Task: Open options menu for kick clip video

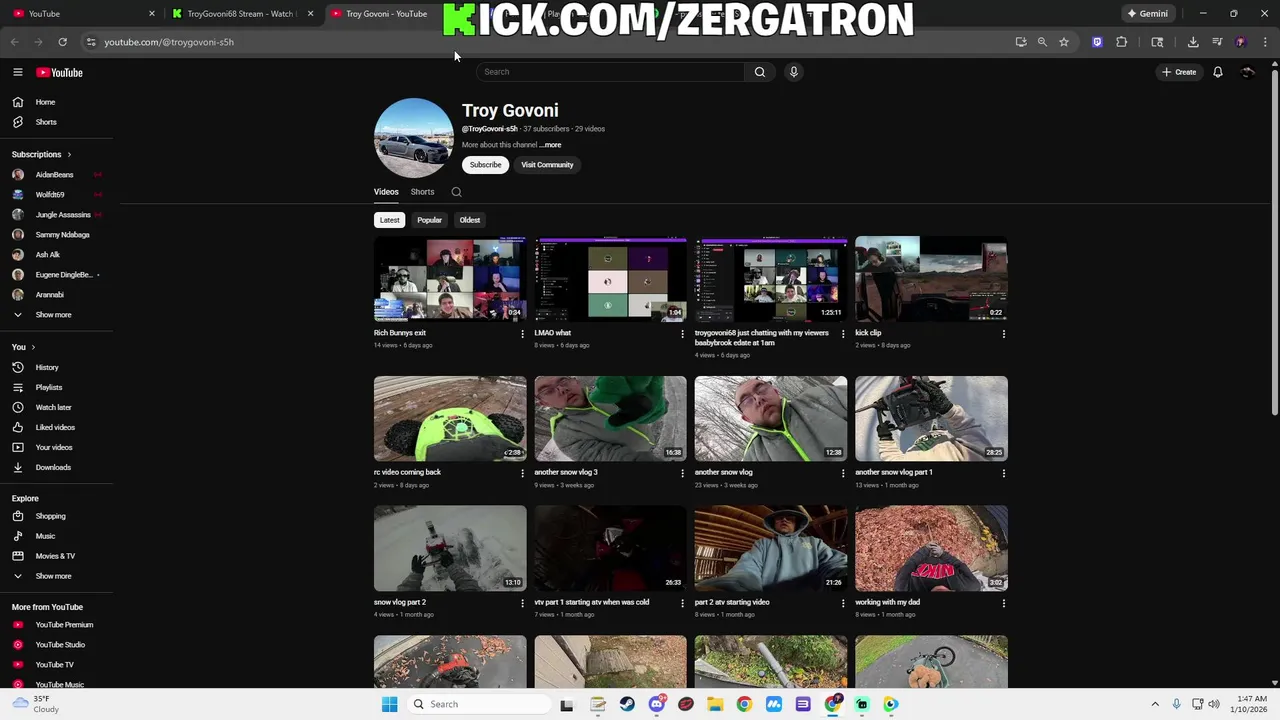Action: 1004,334
